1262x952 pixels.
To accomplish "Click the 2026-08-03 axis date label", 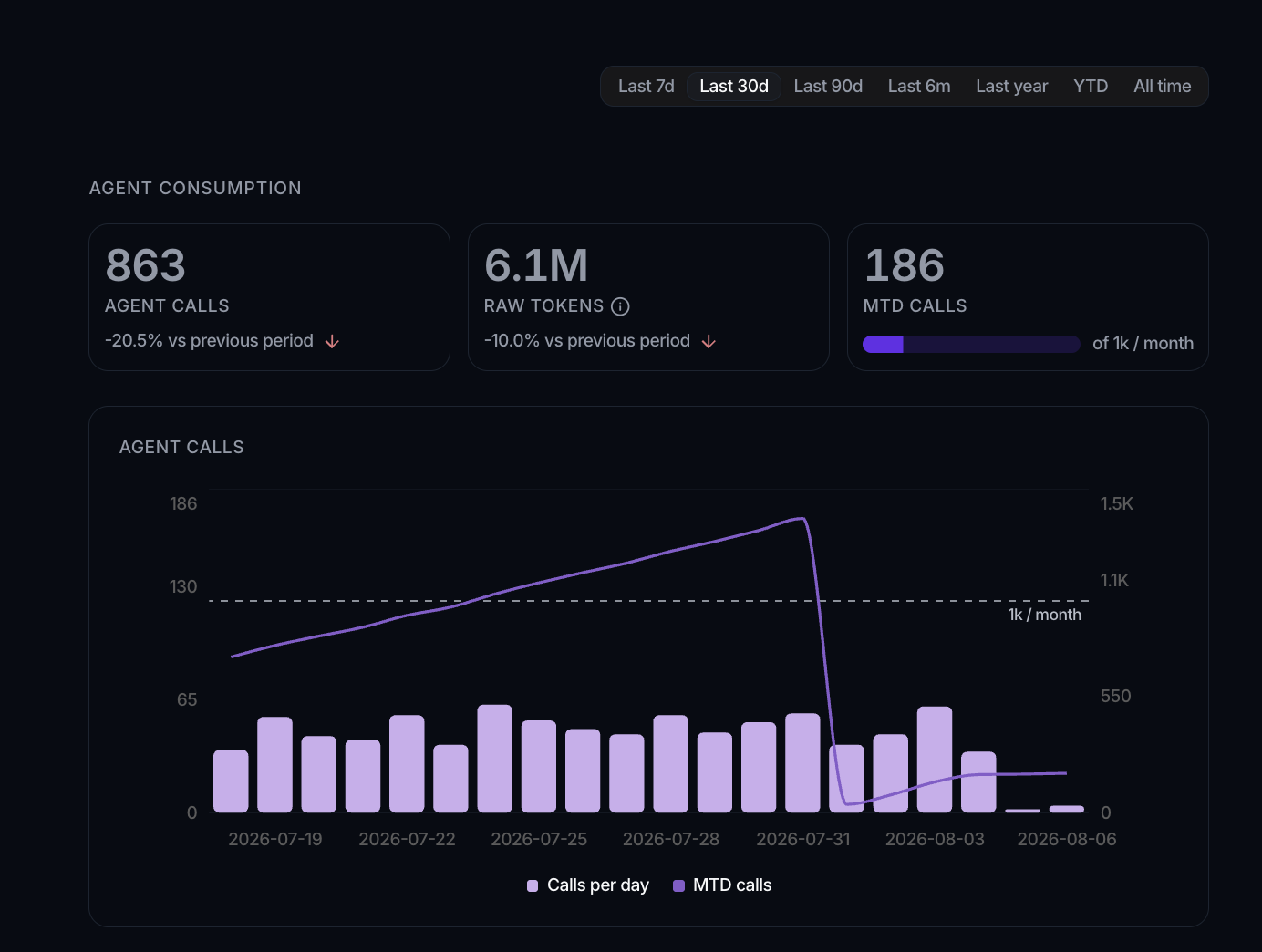I will click(x=935, y=839).
